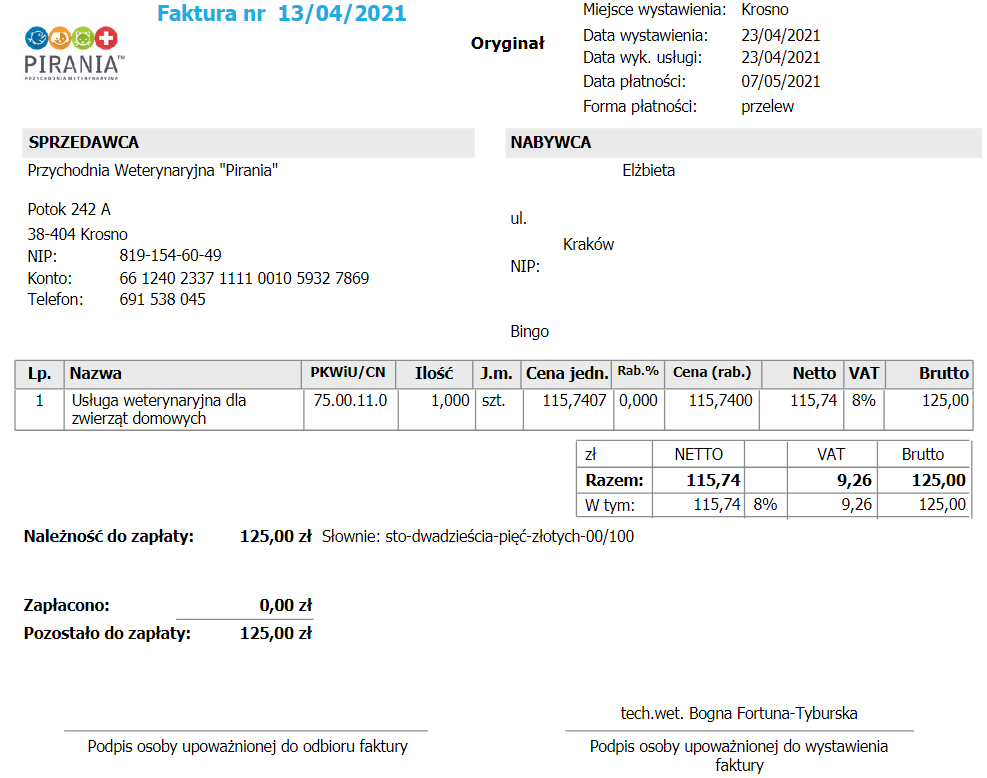Image resolution: width=987 pixels, height=778 pixels.
Task: Select the 'Bingo' text
Action: (529, 332)
